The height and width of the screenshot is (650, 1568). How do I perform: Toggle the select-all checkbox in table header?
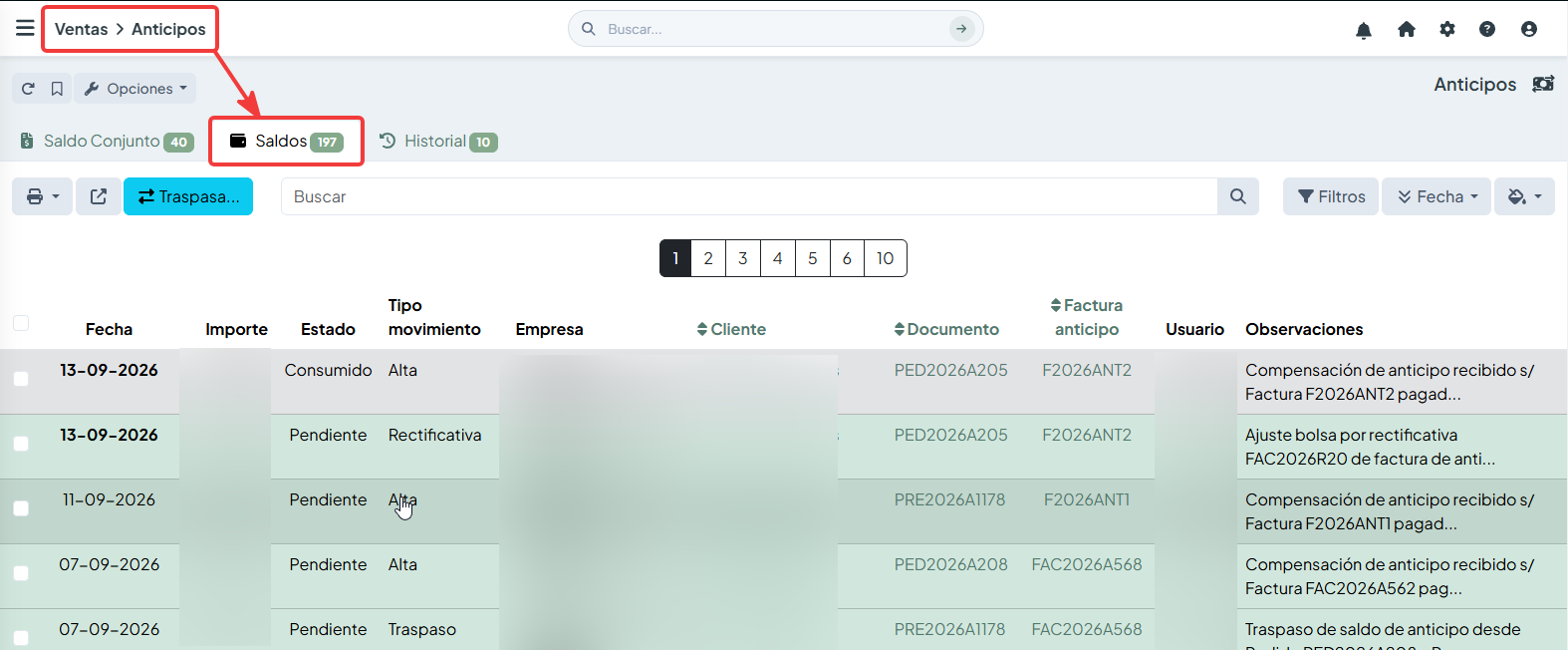21,323
